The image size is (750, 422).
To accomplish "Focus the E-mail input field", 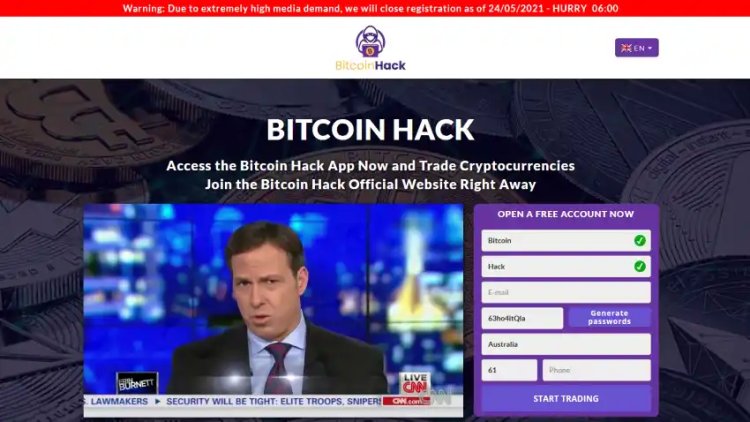I will pyautogui.click(x=566, y=292).
